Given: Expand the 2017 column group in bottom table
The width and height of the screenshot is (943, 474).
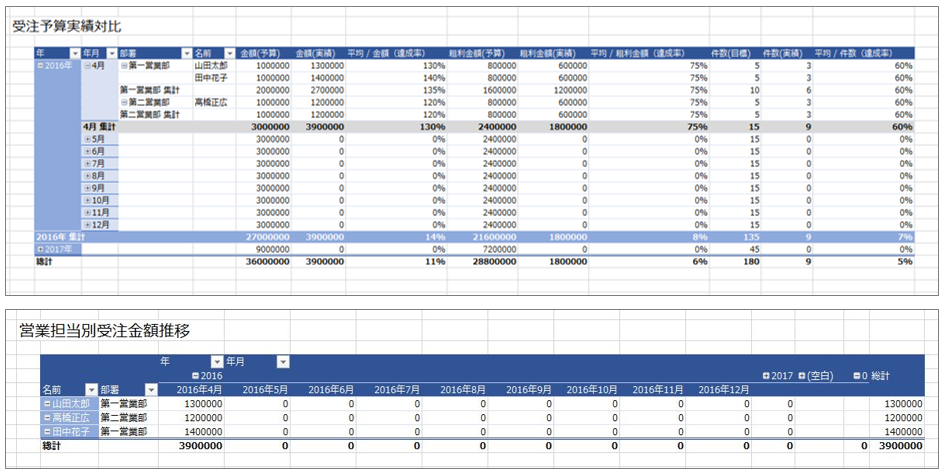Looking at the screenshot, I should pyautogui.click(x=766, y=375).
